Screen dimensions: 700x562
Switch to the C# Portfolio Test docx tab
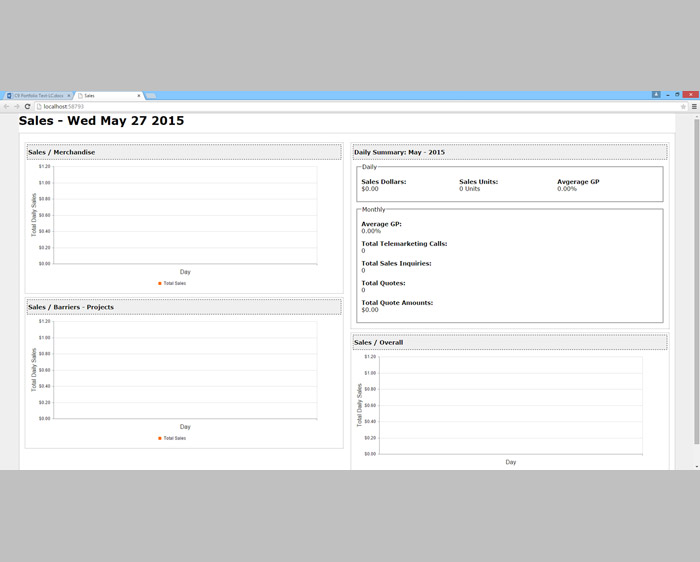click(38, 96)
